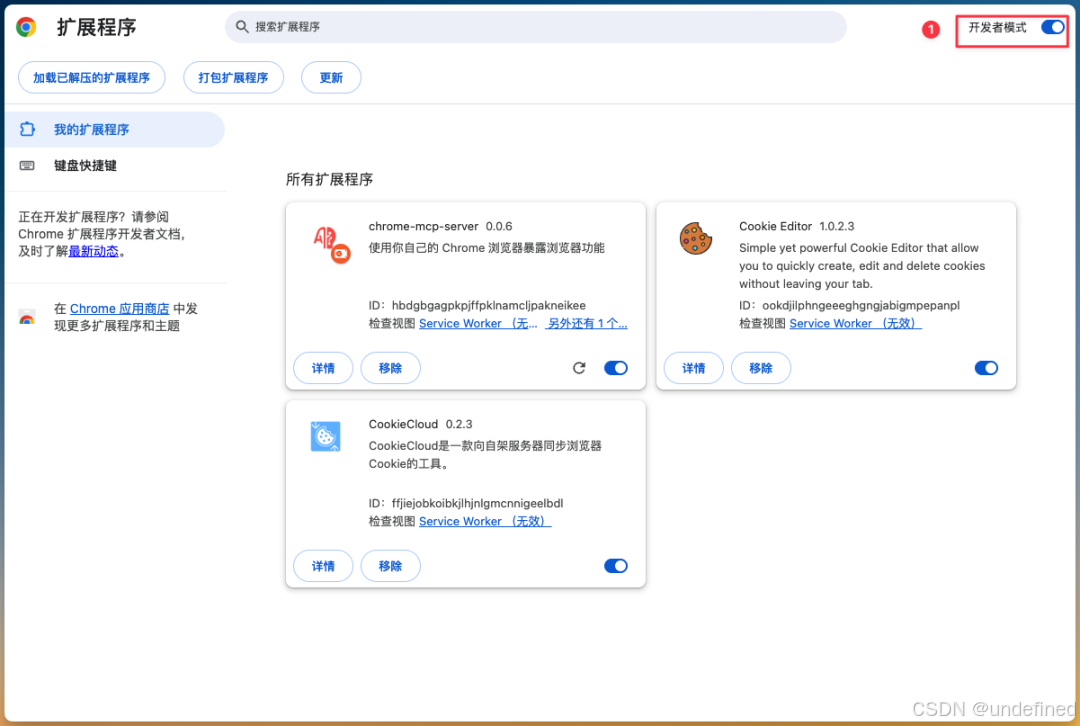The width and height of the screenshot is (1080, 726).
Task: Open the 最新动态 link
Action: click(94, 251)
